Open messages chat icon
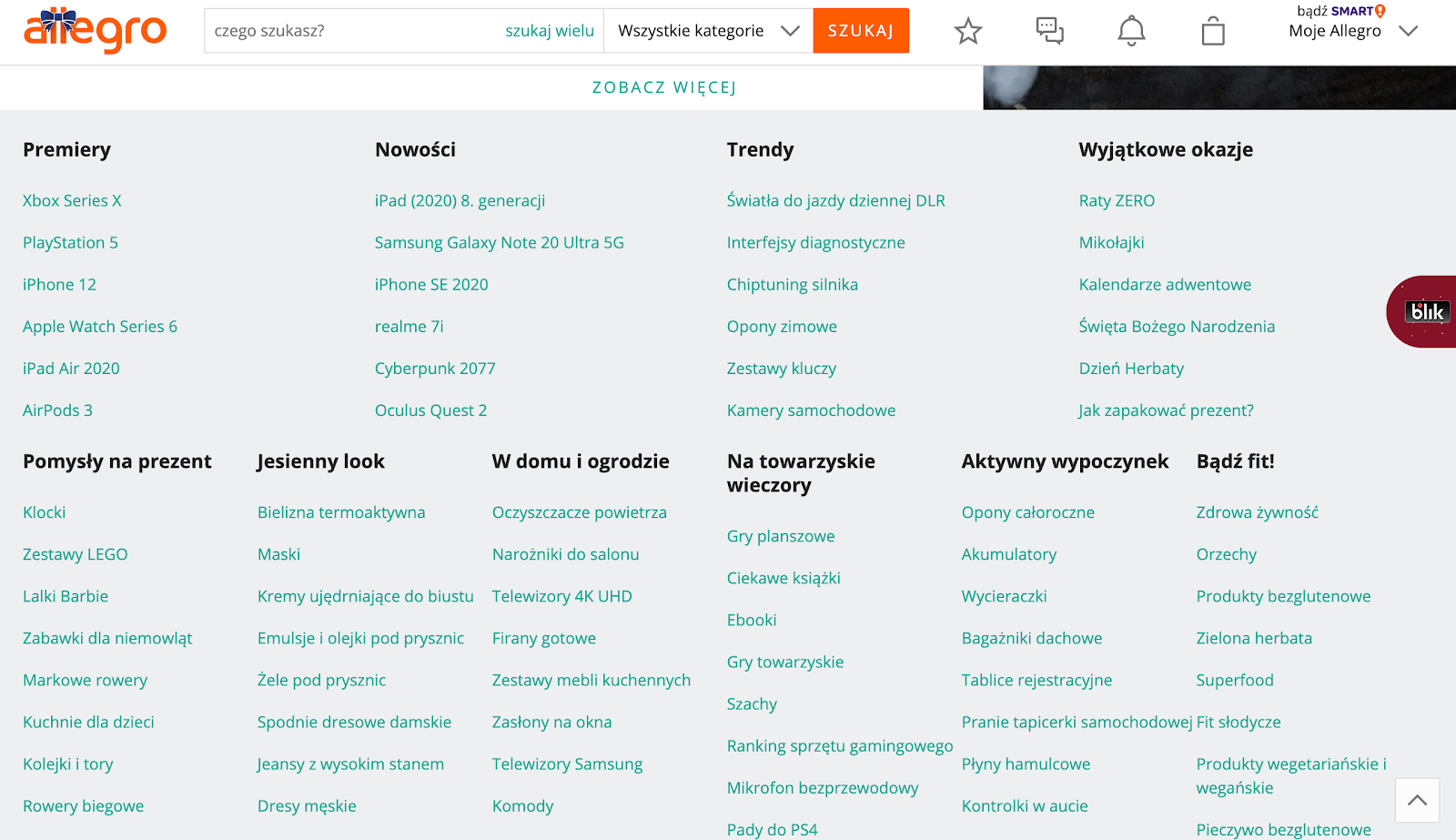Screen dimensions: 1456x840 (1050, 31)
